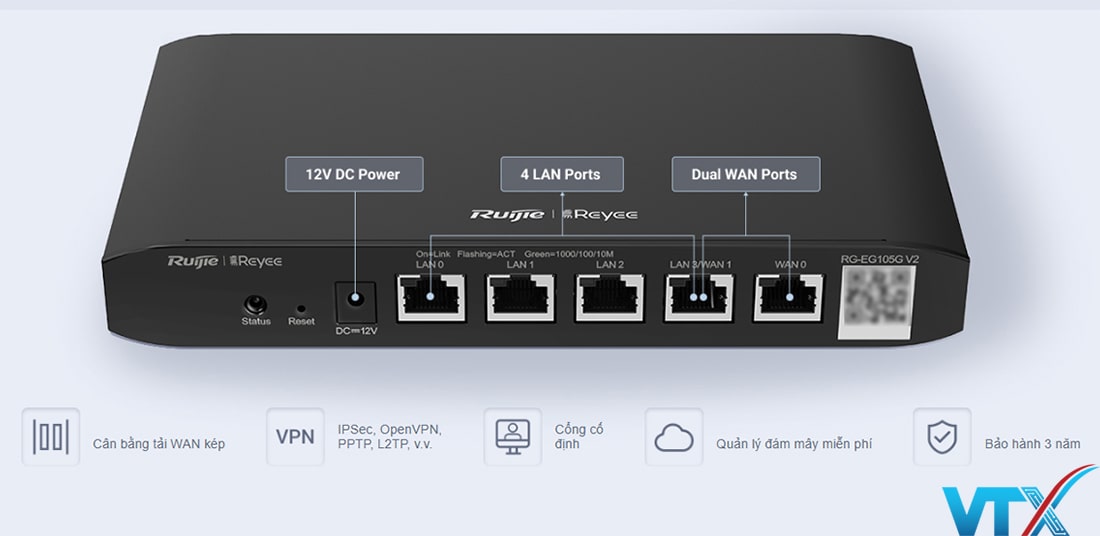Viewport: 1100px width, 536px height.
Task: Click the 3-year warranty shield icon
Action: click(x=941, y=437)
